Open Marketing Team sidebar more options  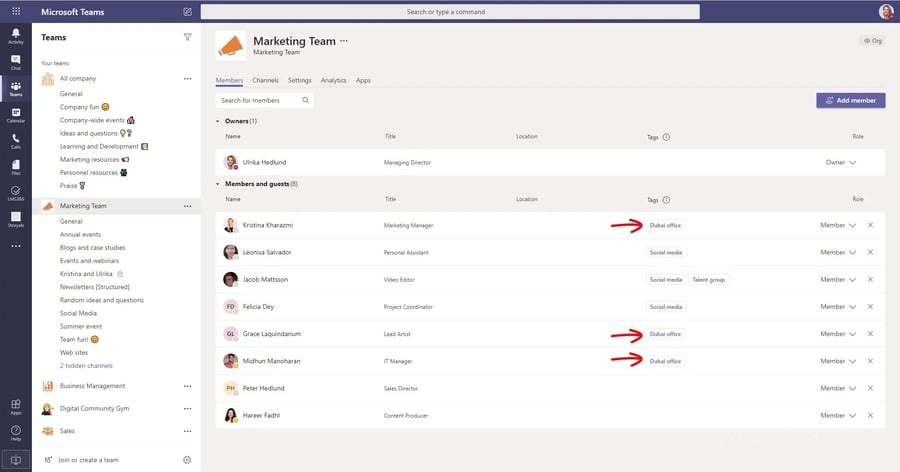click(187, 206)
